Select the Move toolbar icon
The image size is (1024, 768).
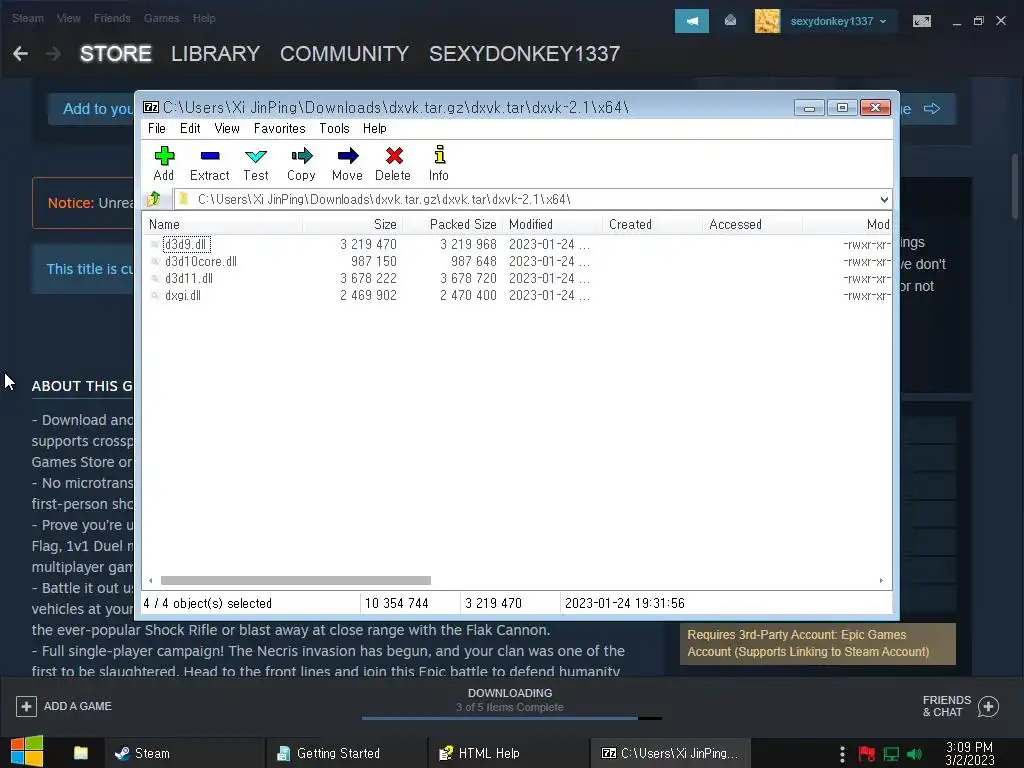point(347,156)
